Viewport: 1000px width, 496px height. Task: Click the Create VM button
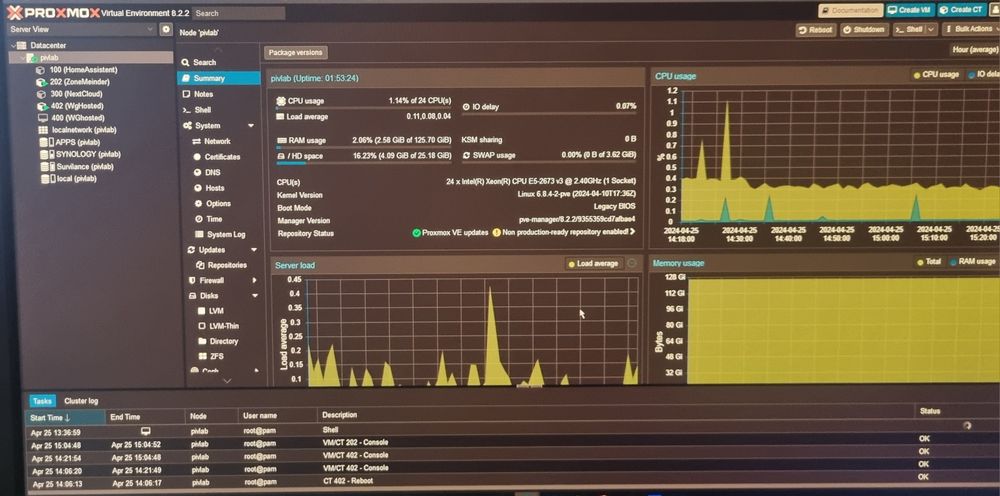point(910,10)
